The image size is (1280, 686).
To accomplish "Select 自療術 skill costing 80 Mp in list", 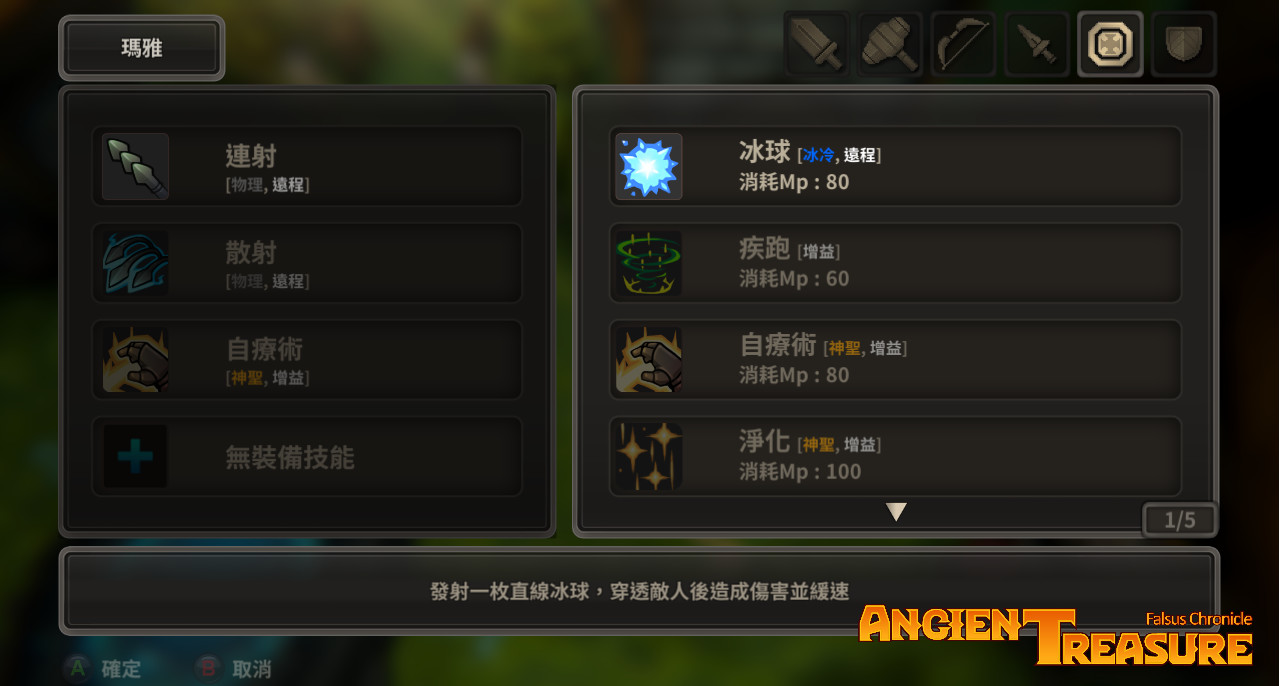I will (x=895, y=360).
